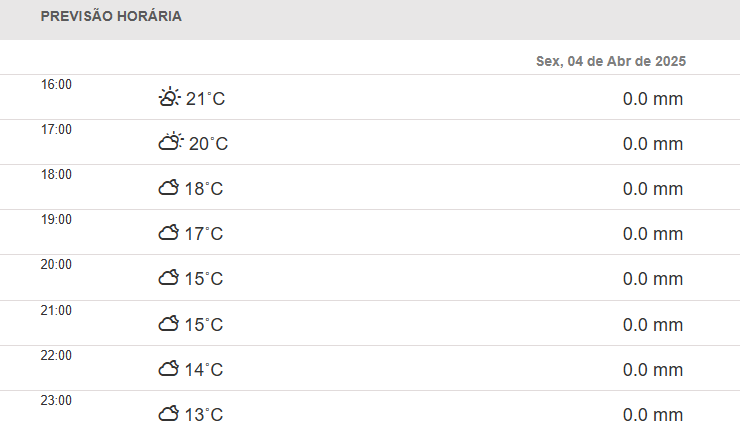Click the PREVISÃO HORÁRIA header
This screenshot has height=432, width=740.
pyautogui.click(x=111, y=16)
